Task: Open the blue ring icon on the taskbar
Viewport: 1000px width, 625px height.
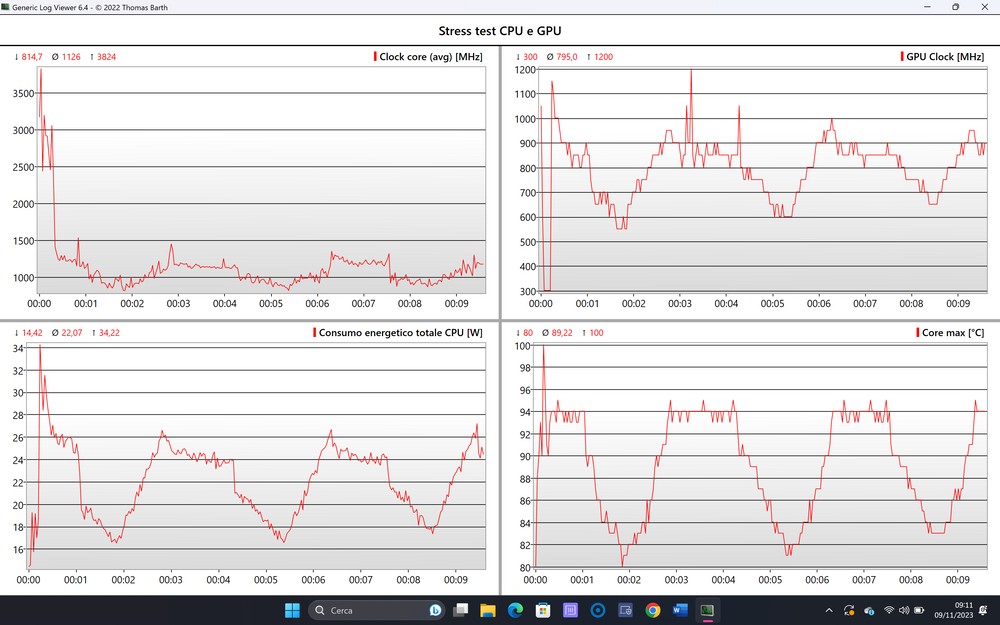Action: pyautogui.click(x=598, y=610)
